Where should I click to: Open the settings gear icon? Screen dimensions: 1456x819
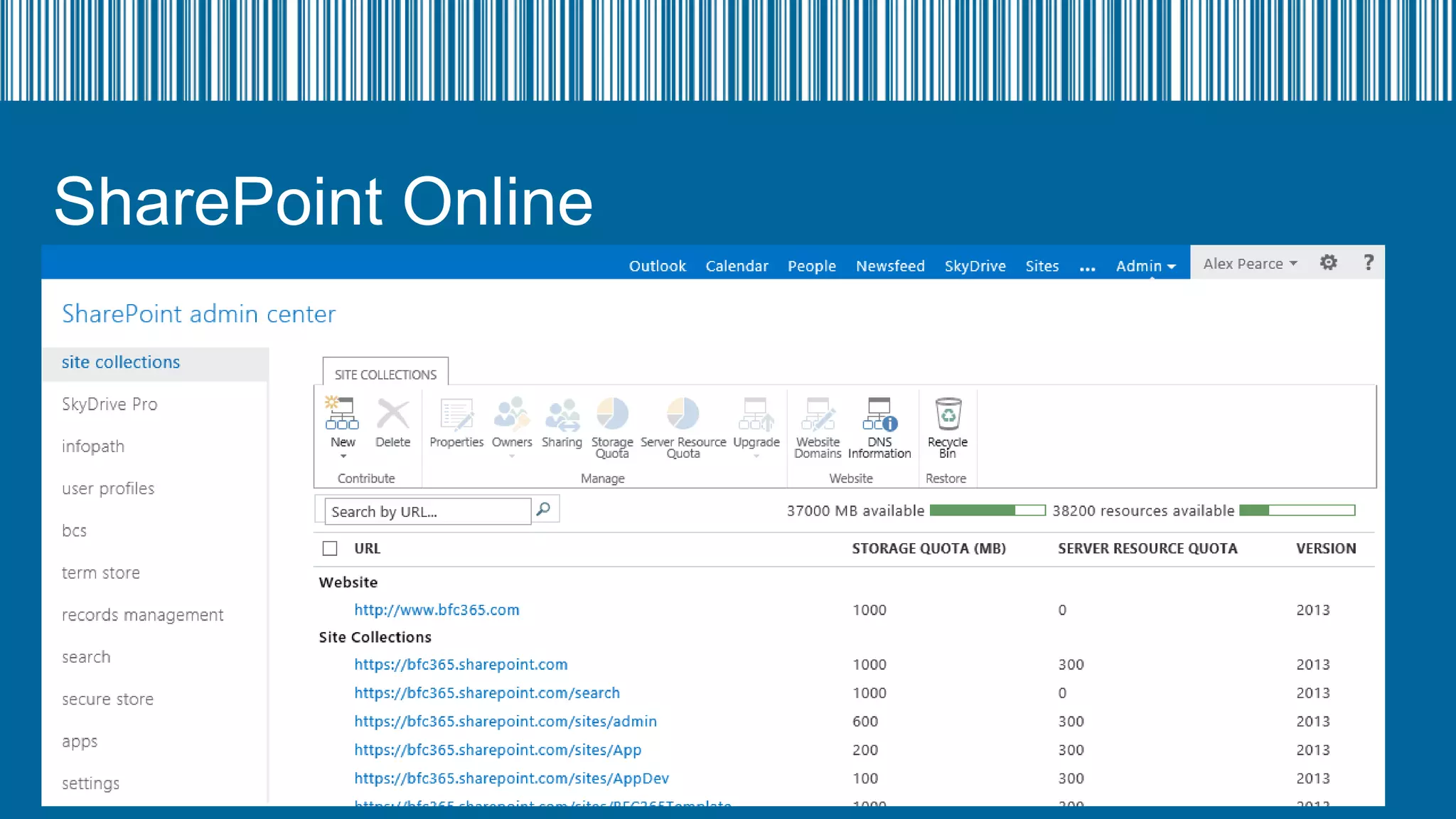coord(1328,262)
